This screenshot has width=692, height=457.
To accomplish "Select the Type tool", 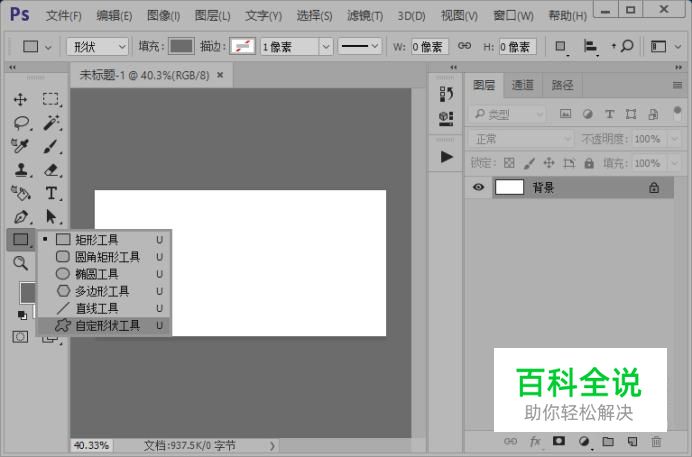I will (x=51, y=193).
